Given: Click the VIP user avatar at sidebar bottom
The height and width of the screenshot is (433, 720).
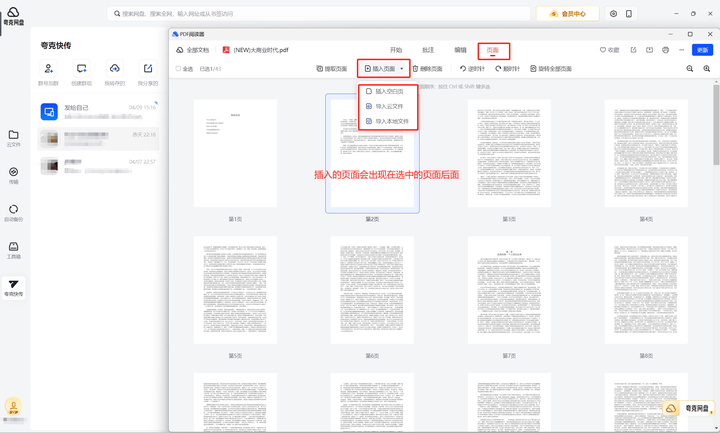Looking at the screenshot, I should (13, 406).
